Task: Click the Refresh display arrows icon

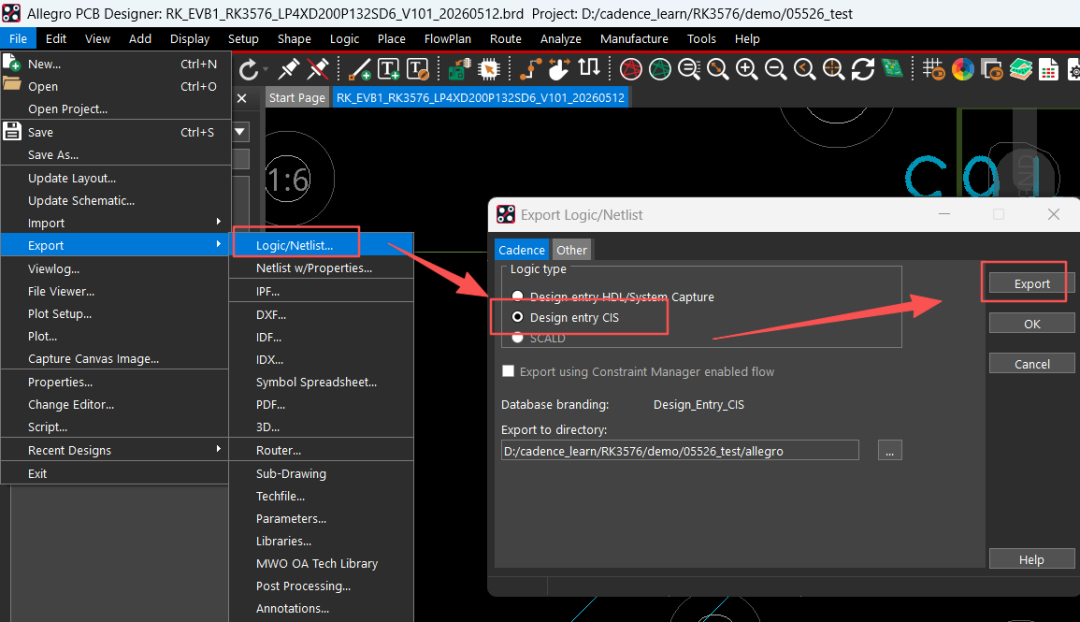Action: pos(862,69)
